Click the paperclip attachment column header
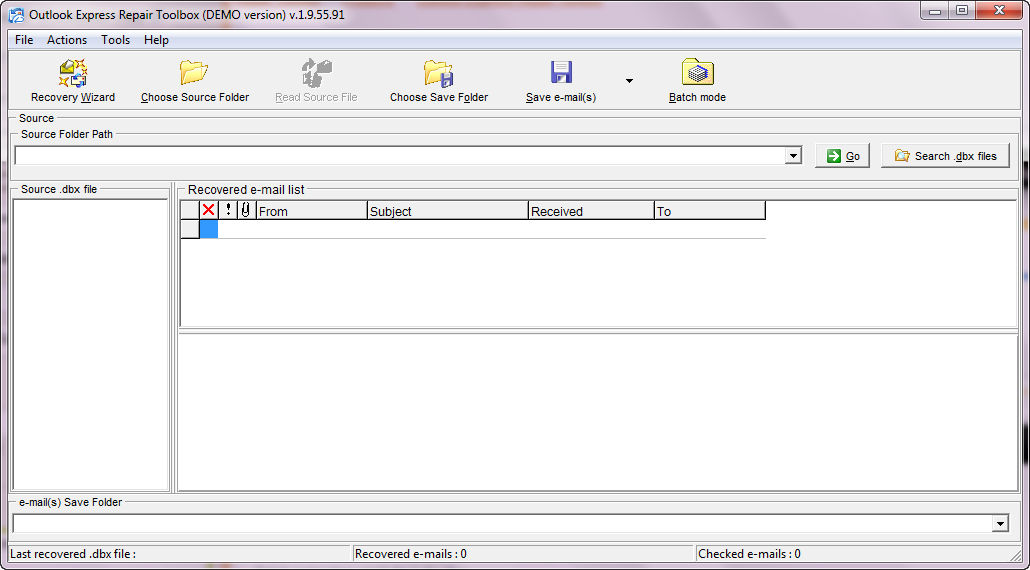The height and width of the screenshot is (570, 1030). (x=246, y=210)
